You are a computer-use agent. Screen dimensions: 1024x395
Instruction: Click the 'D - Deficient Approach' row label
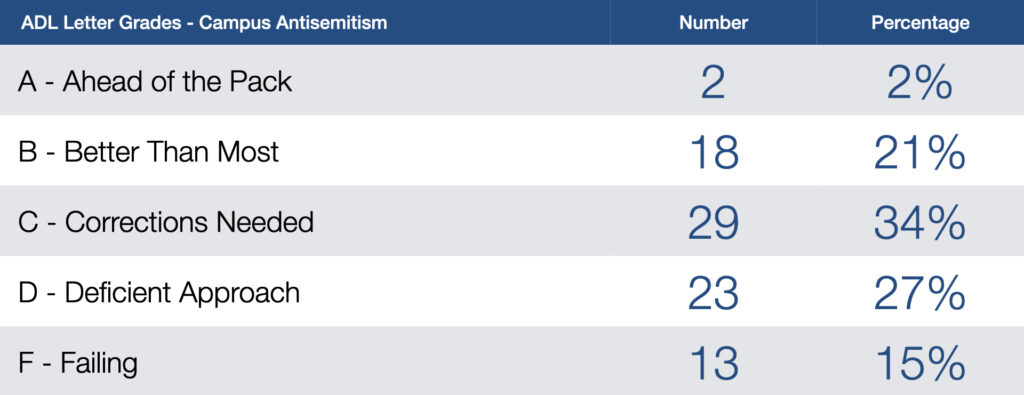tap(159, 293)
